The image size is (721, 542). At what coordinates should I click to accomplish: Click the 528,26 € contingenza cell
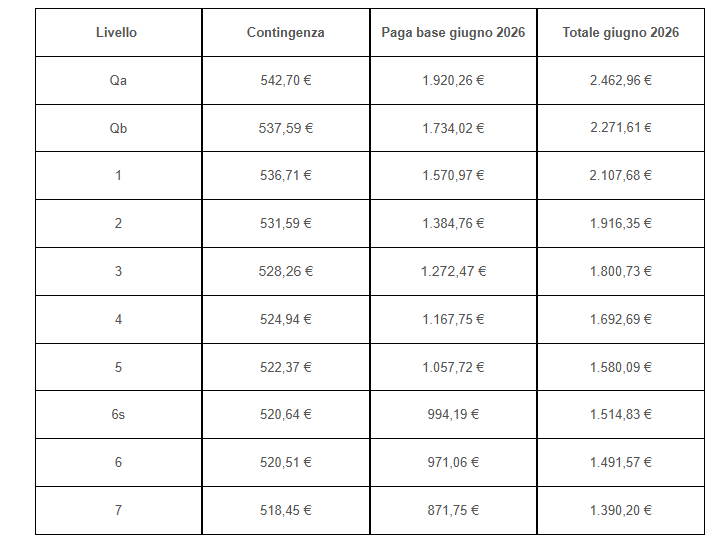[x=286, y=271]
